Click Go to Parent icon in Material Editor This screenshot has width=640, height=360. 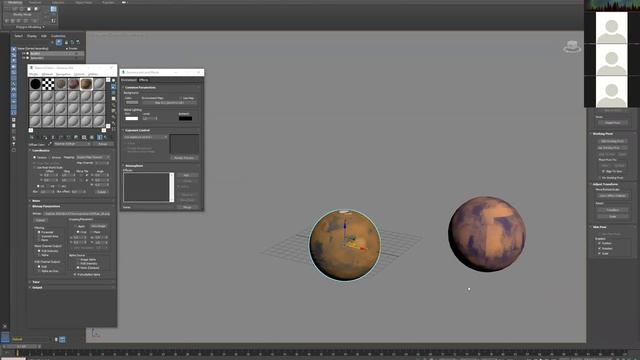tap(106, 138)
